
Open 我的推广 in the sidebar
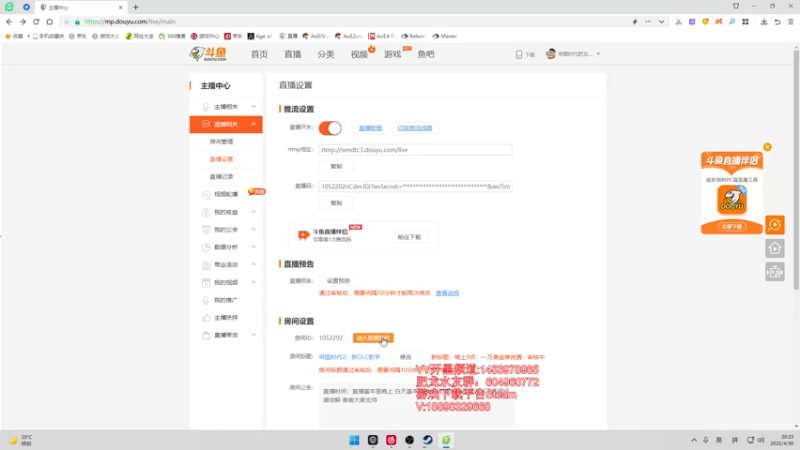pyautogui.click(x=226, y=300)
